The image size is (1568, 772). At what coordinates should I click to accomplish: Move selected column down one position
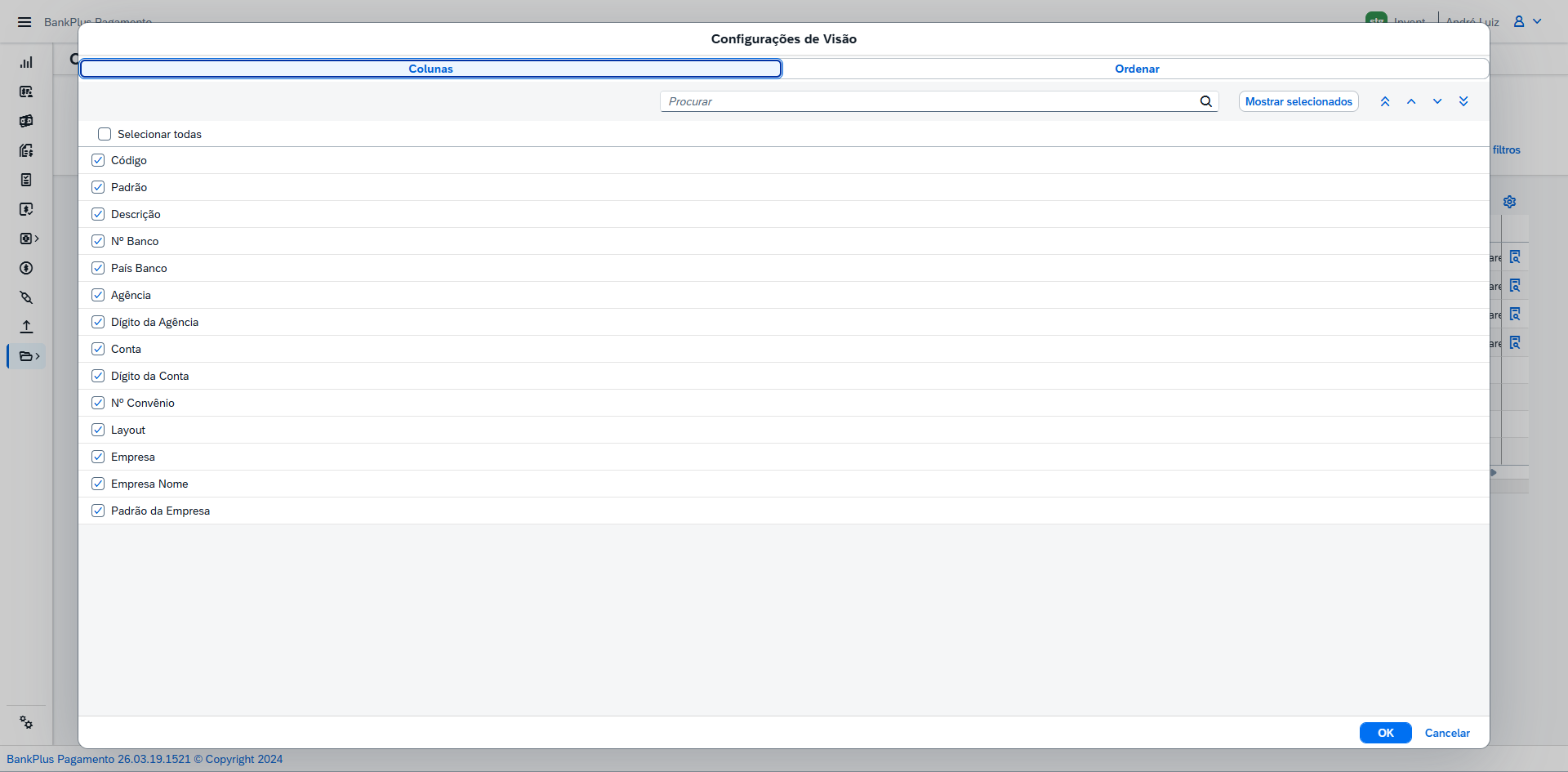[x=1437, y=101]
